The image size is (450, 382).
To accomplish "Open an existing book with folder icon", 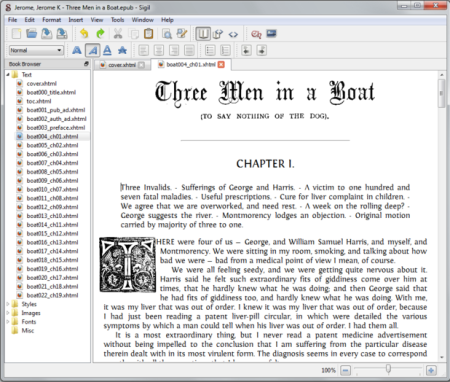I will pyautogui.click(x=32, y=34).
